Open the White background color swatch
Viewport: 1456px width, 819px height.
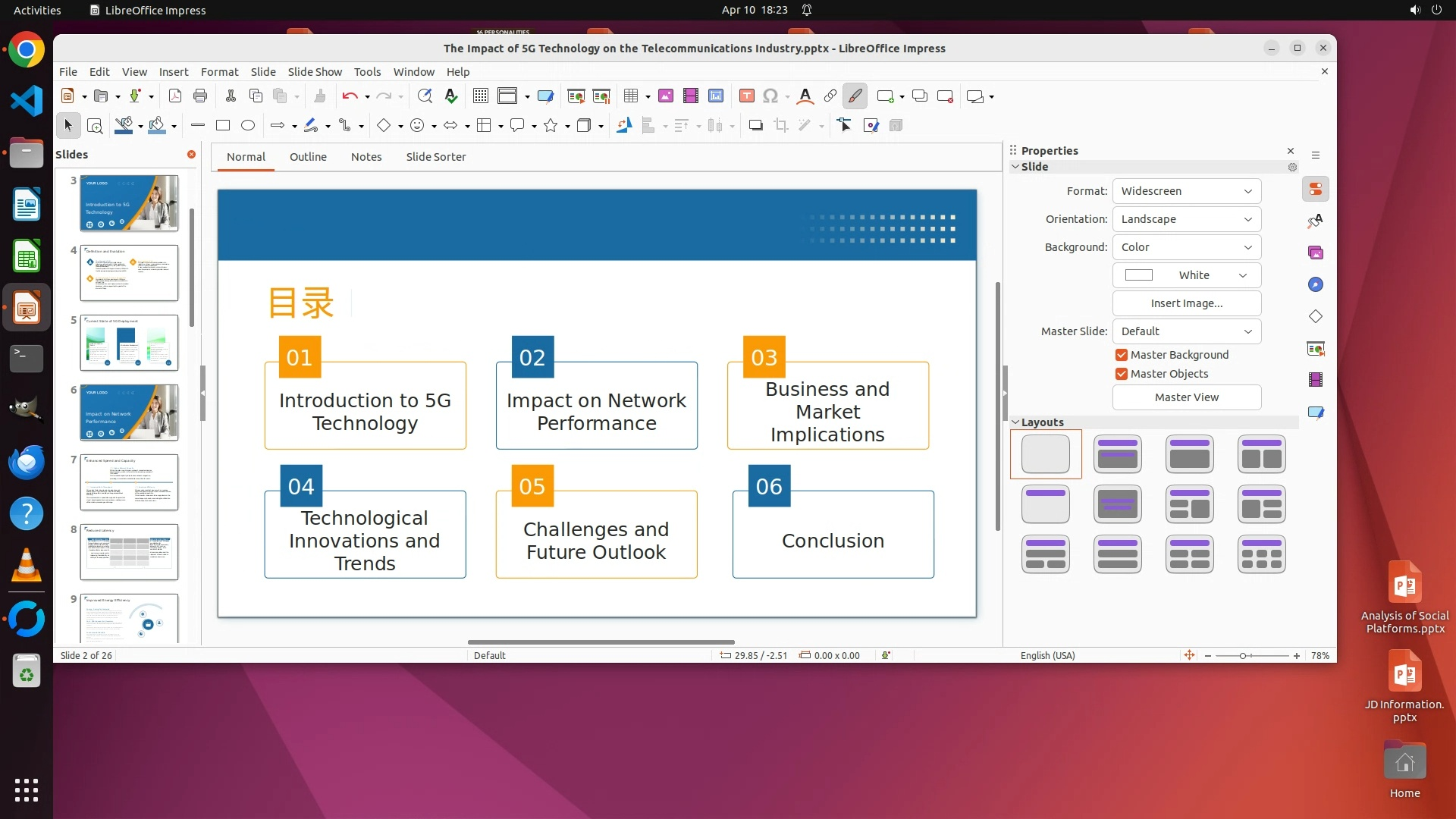(1186, 275)
